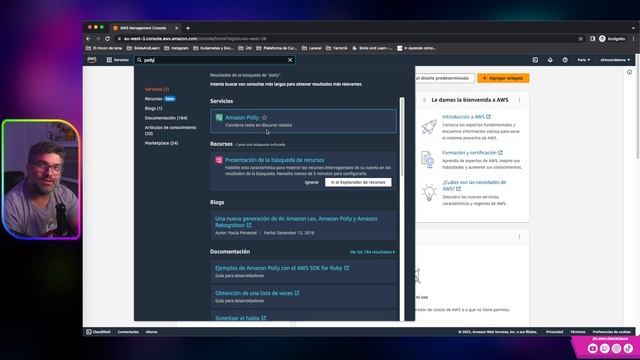Expand the Paris region dropdown
The width and height of the screenshot is (640, 360).
pyautogui.click(x=584, y=60)
